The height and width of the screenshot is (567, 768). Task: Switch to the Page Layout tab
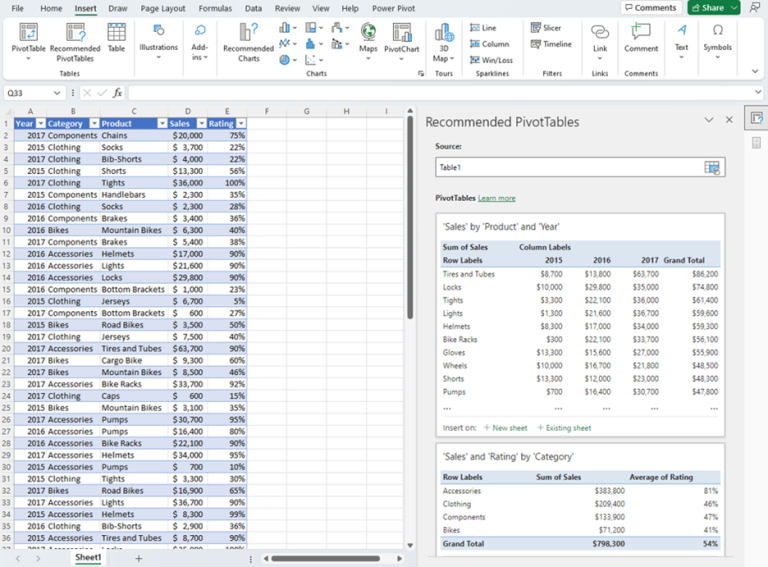tap(163, 8)
